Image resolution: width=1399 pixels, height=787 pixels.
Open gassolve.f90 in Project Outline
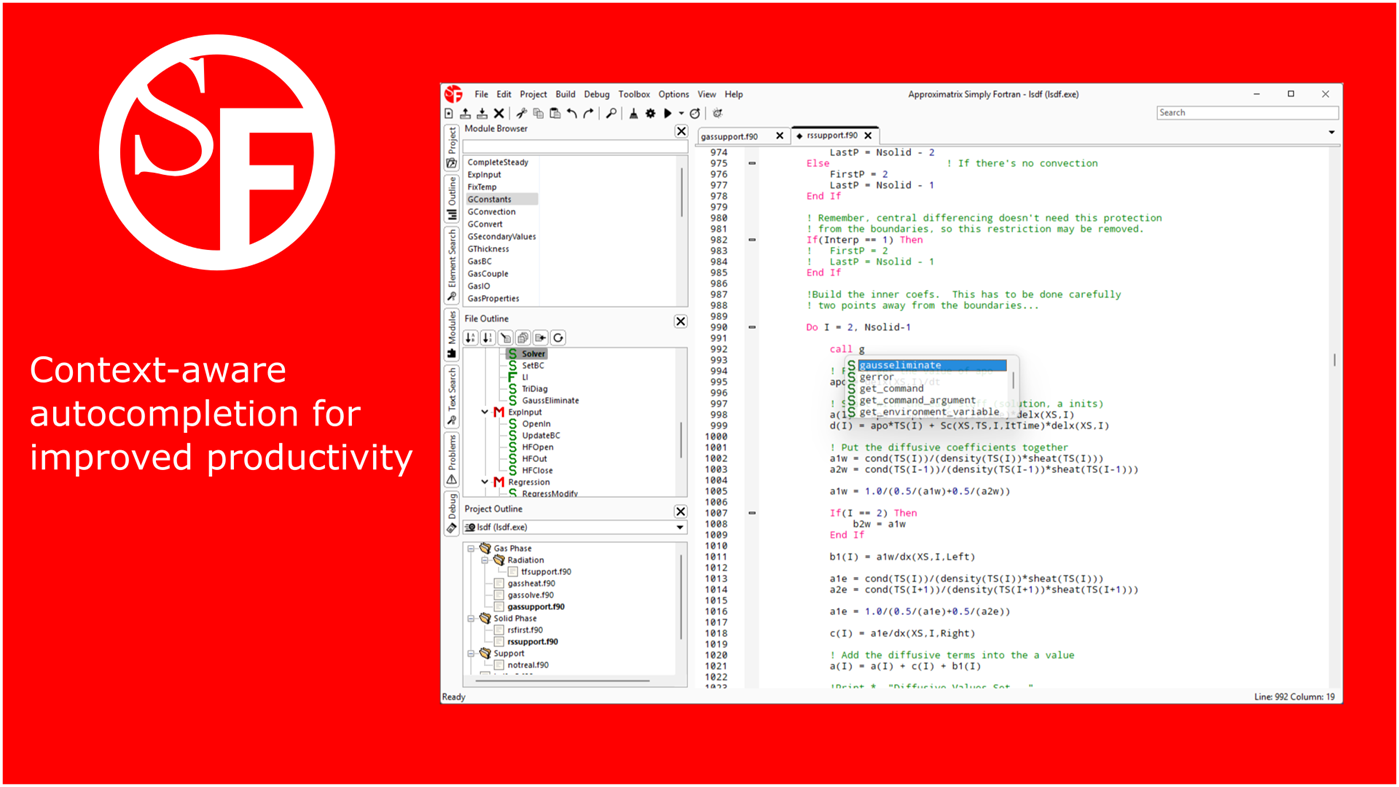[531, 595]
